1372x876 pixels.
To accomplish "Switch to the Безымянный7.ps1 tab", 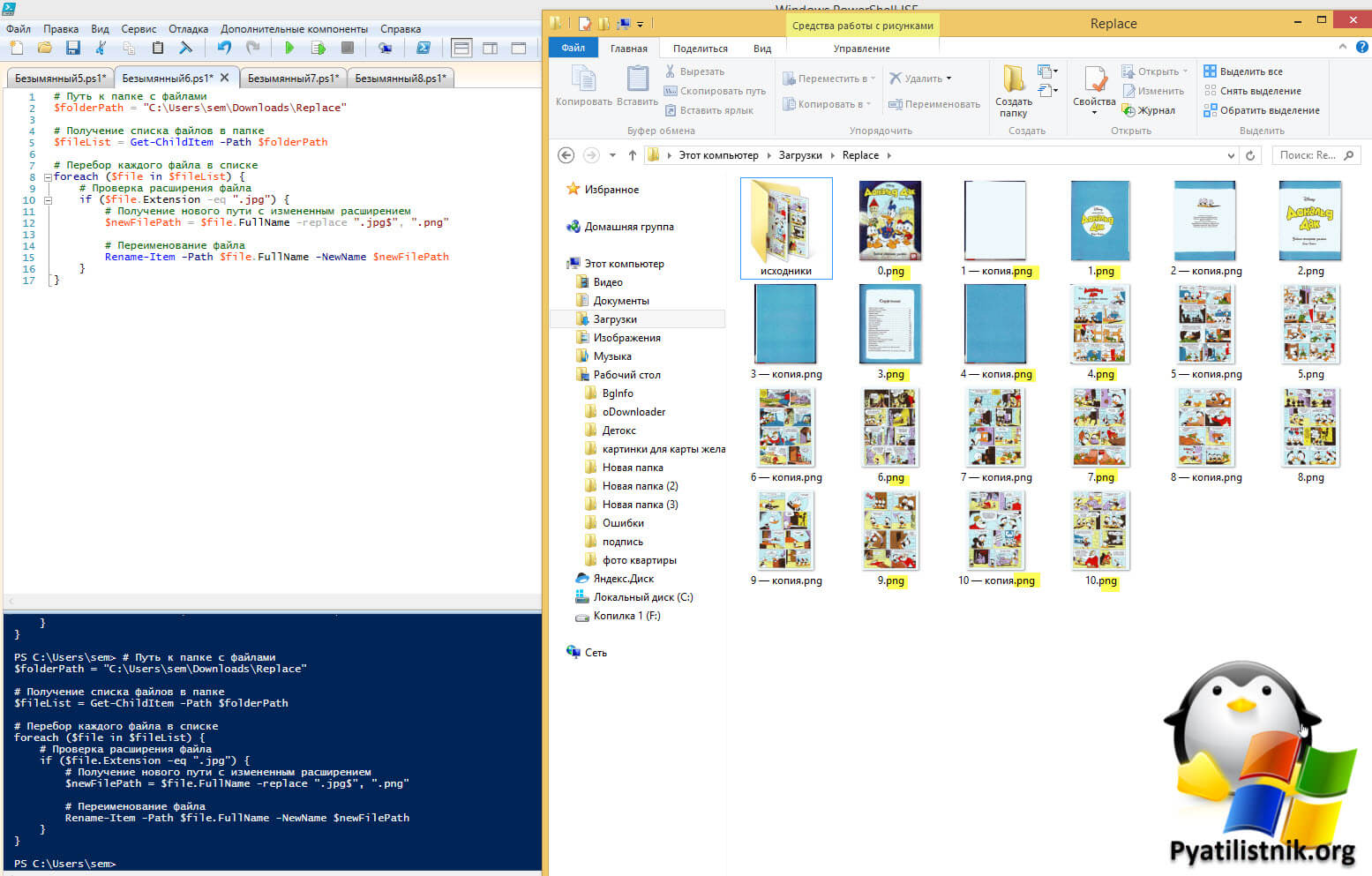I will [292, 79].
